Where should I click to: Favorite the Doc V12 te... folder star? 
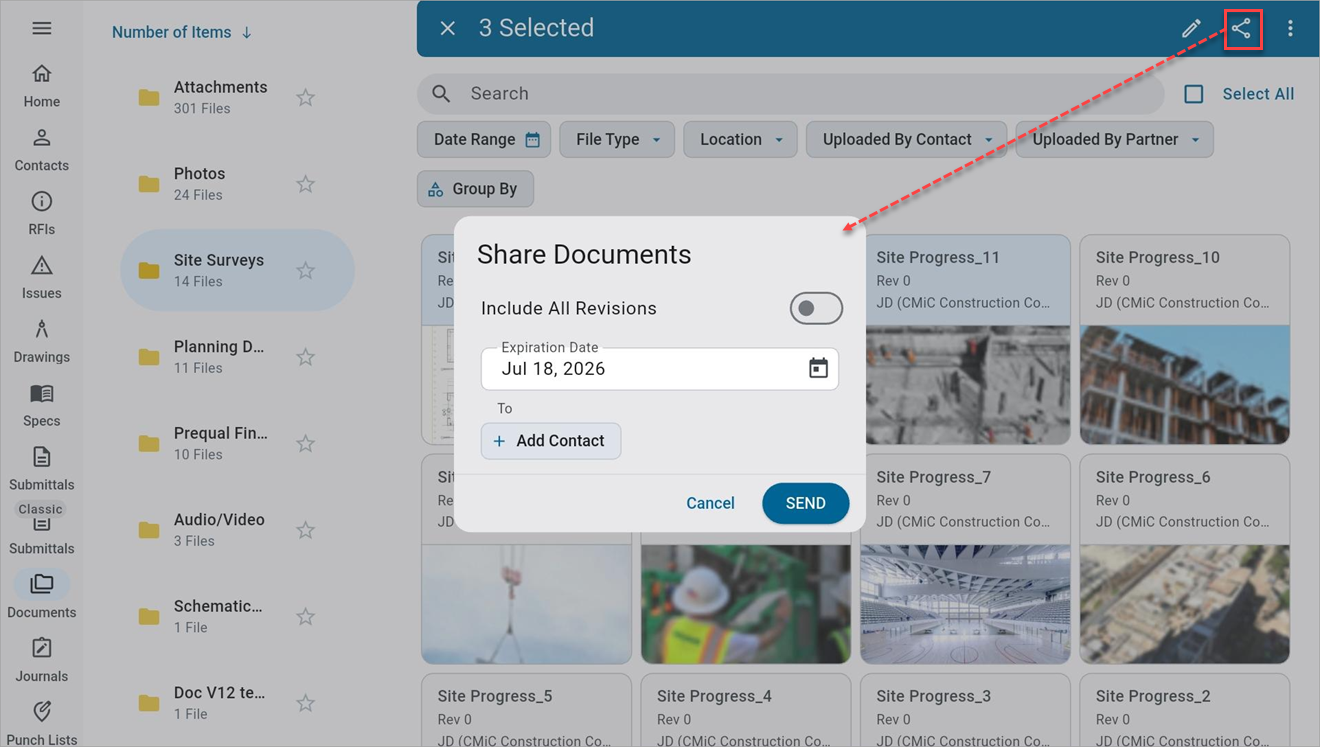click(x=306, y=703)
